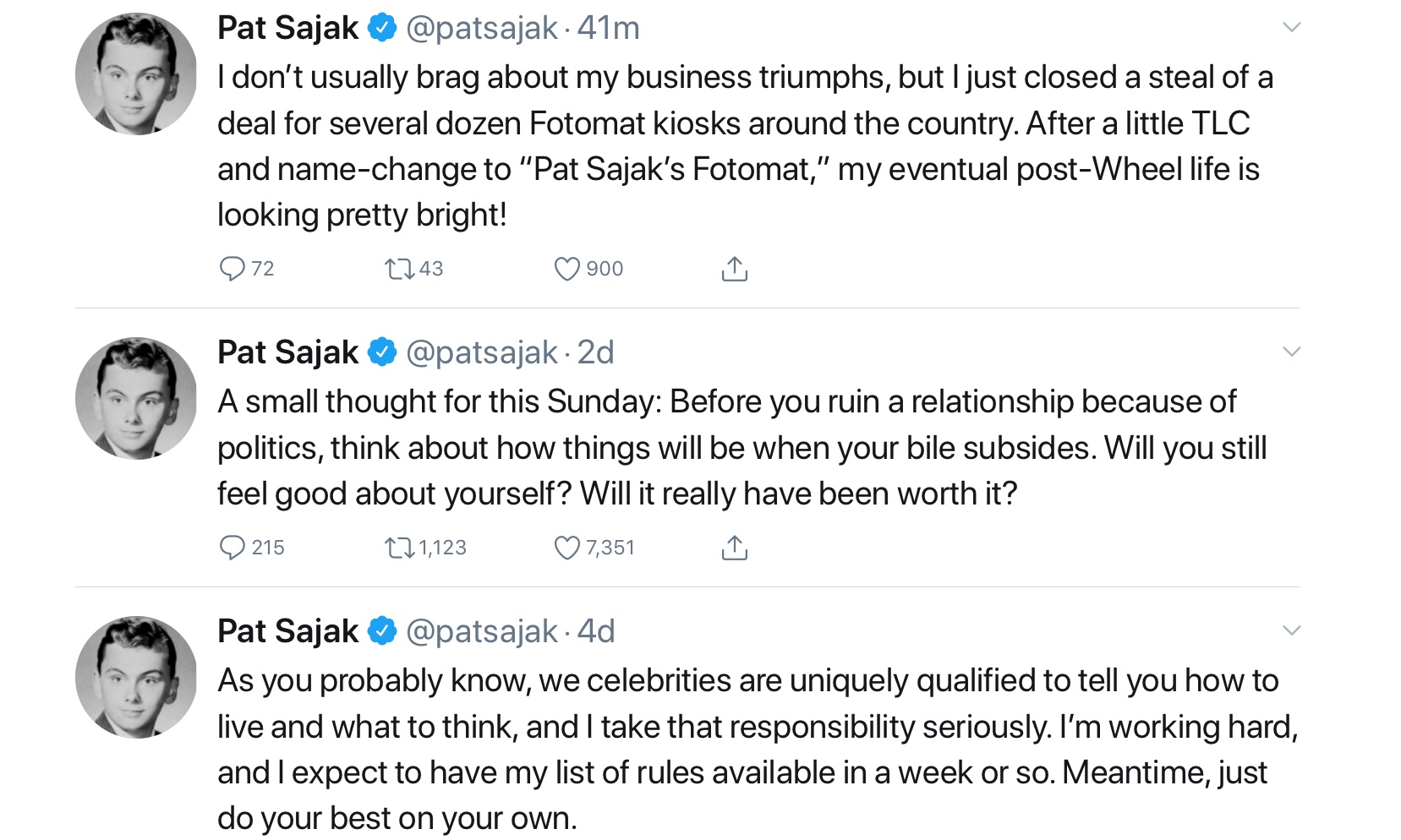Viewport: 1401px width, 840px height.
Task: Expand the menu chevron on 2d tweet
Action: click(x=1291, y=352)
